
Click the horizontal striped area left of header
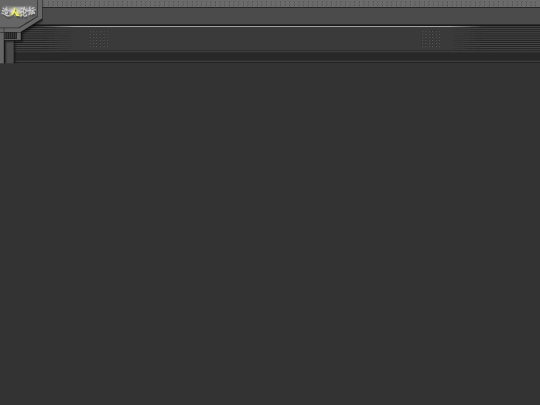tap(43, 39)
